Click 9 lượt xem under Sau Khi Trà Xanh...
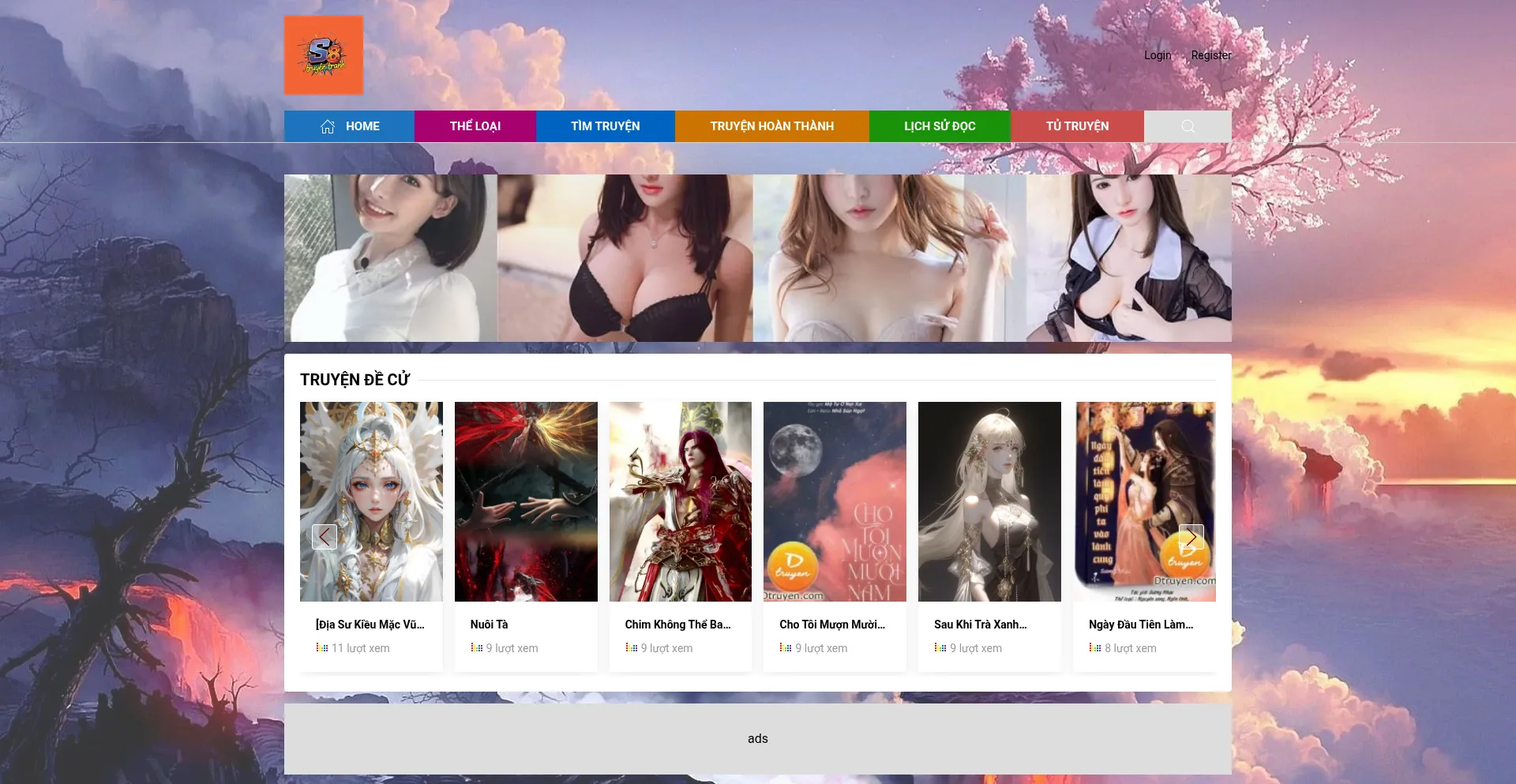The width and height of the screenshot is (1516, 784). (x=976, y=648)
